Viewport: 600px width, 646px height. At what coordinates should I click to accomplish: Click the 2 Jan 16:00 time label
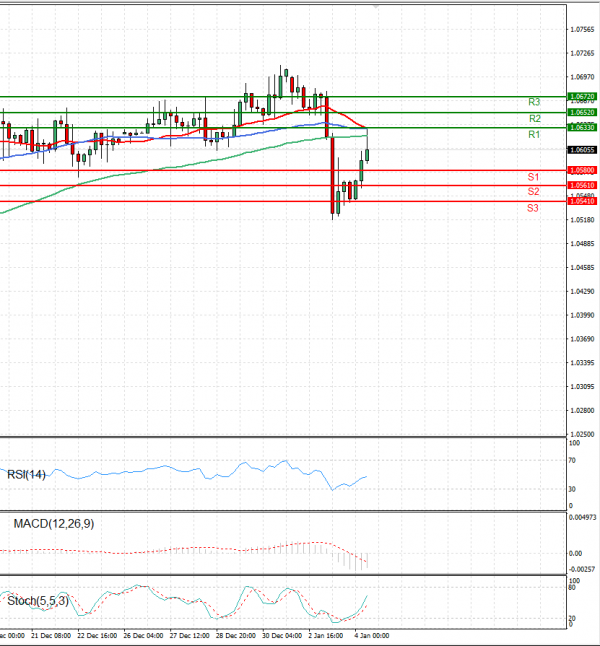(326, 636)
